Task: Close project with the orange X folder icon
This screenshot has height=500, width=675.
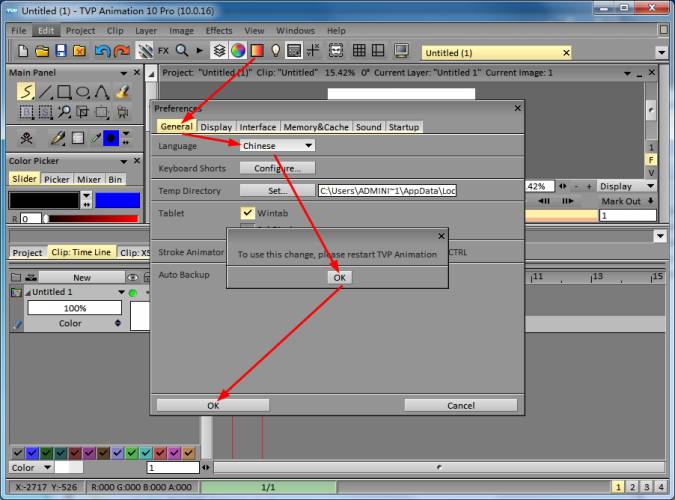Action: pyautogui.click(x=80, y=51)
